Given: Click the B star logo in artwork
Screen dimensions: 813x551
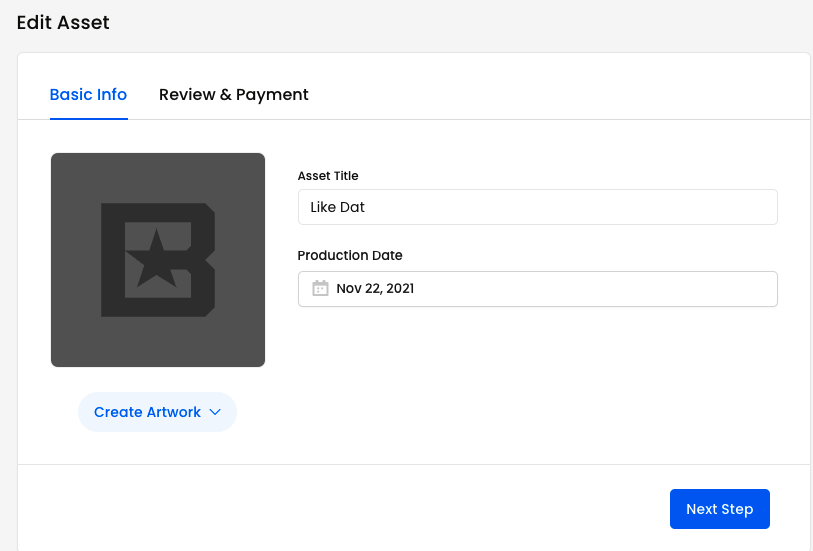Looking at the screenshot, I should pos(158,260).
